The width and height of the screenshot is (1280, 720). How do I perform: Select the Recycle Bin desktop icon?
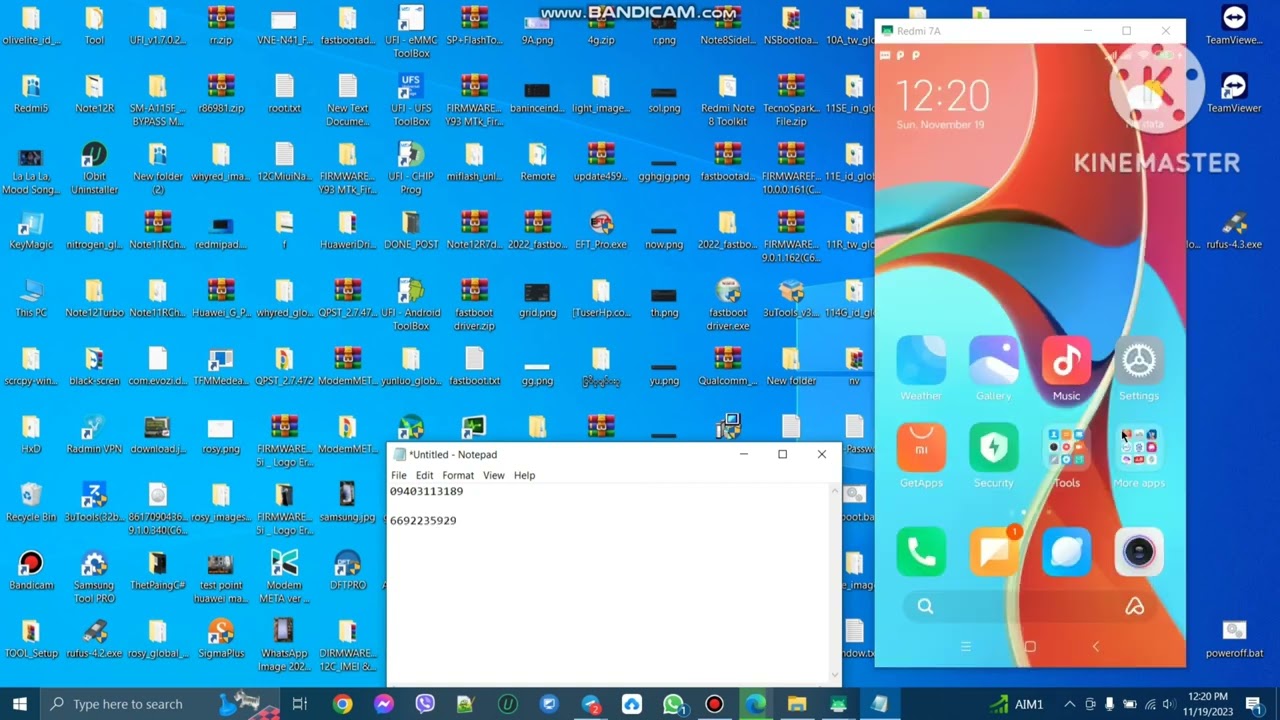tap(31, 503)
